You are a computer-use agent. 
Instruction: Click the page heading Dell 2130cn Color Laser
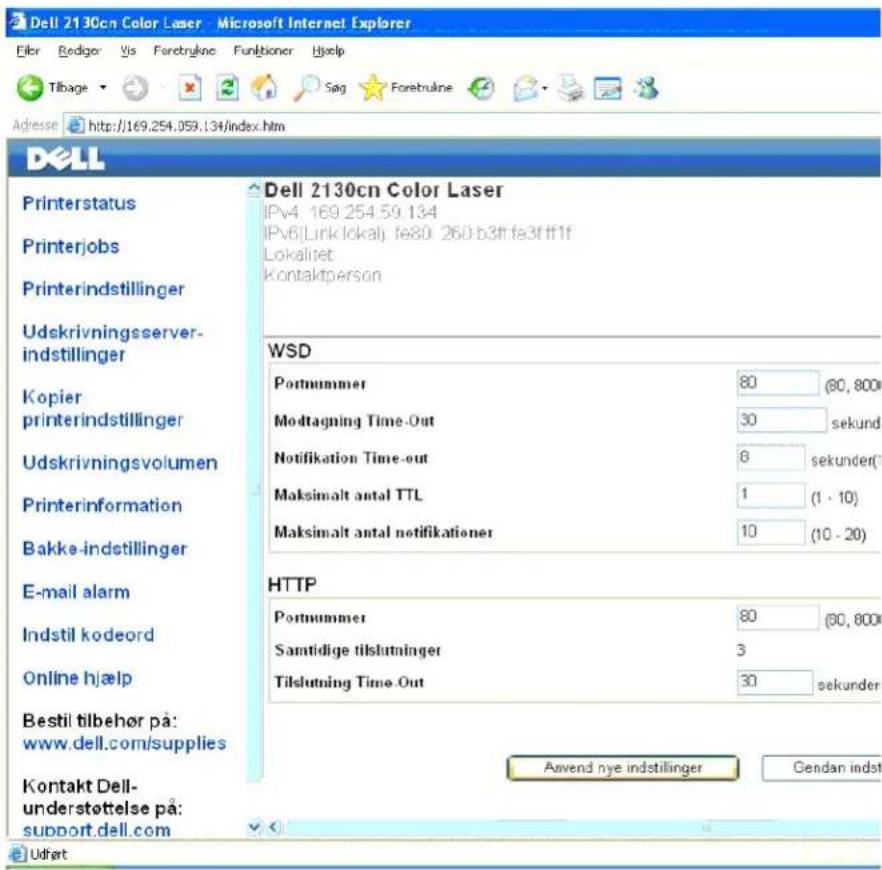click(x=384, y=190)
